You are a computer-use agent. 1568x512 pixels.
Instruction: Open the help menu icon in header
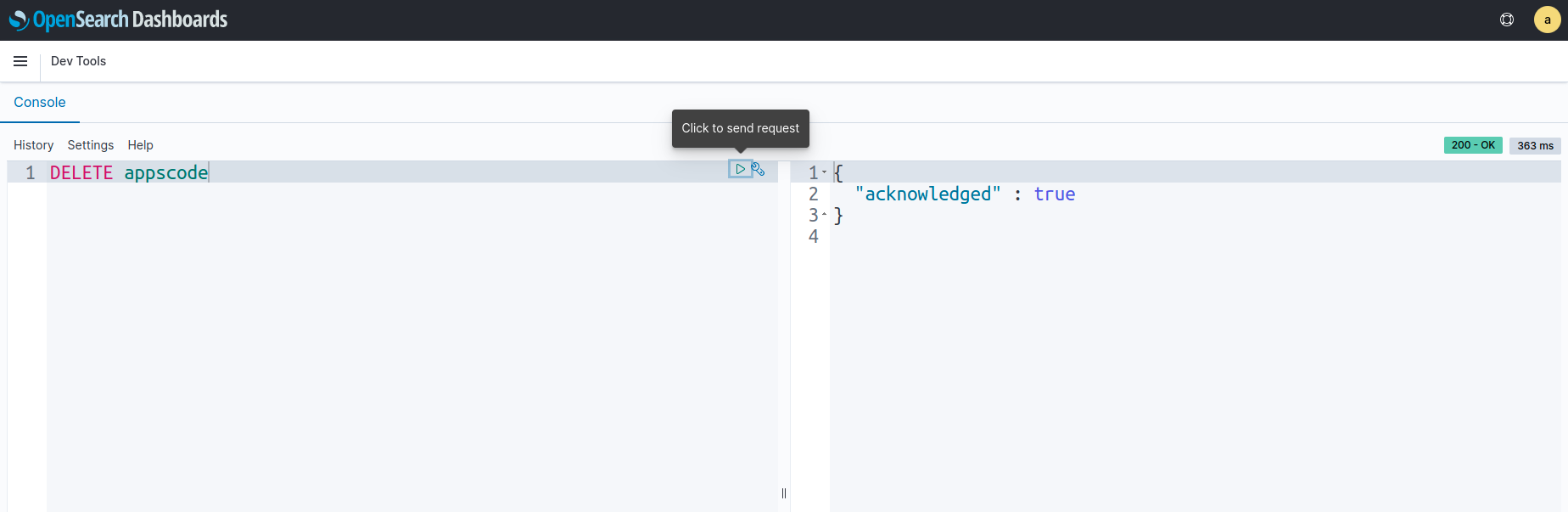pos(1507,20)
